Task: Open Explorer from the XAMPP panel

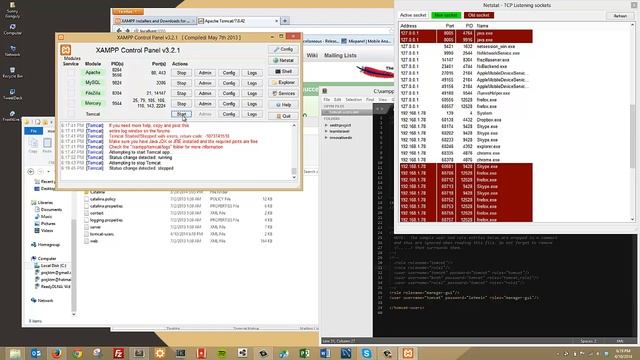Action: tap(283, 82)
